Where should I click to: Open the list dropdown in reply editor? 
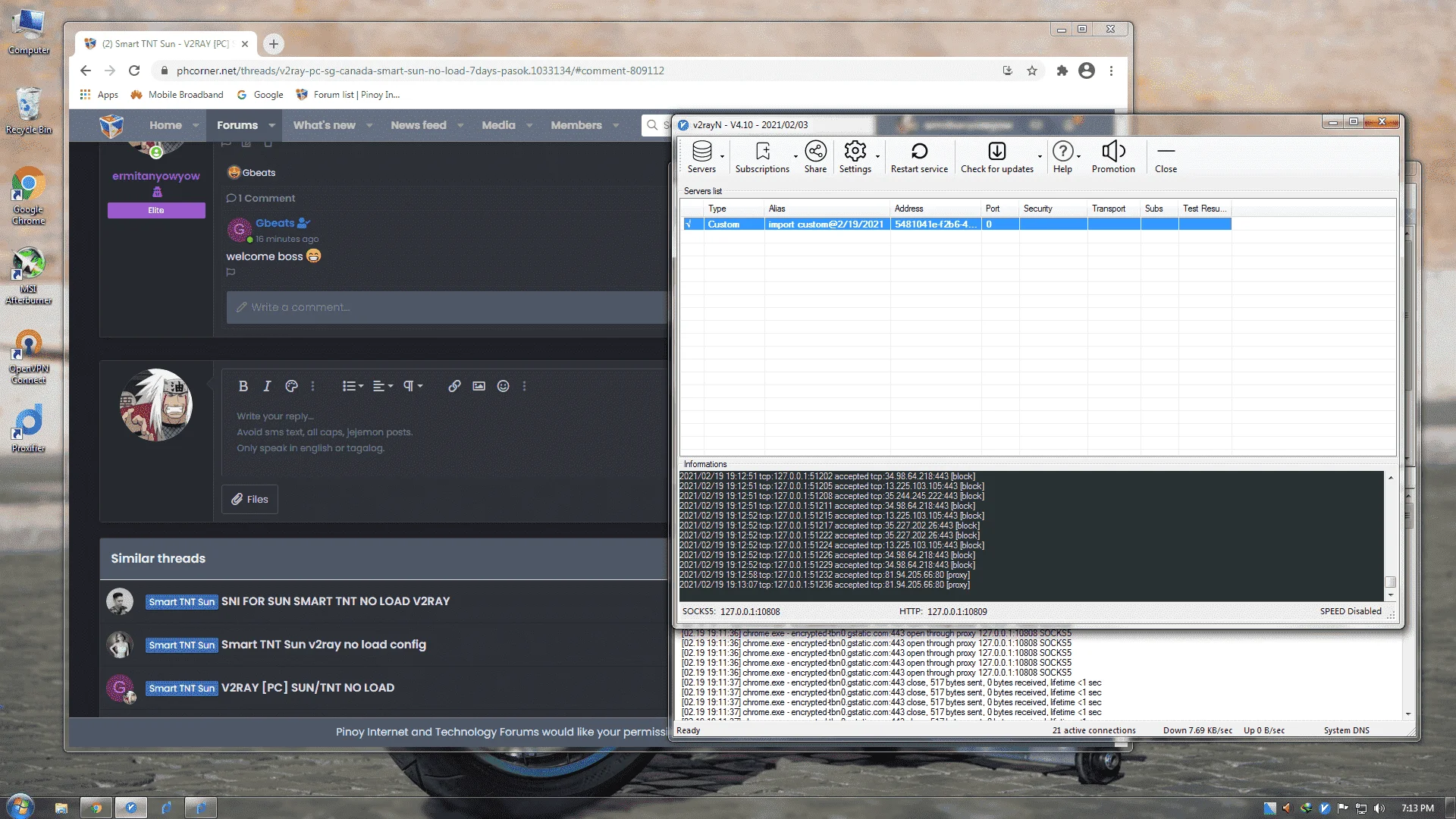pos(353,386)
